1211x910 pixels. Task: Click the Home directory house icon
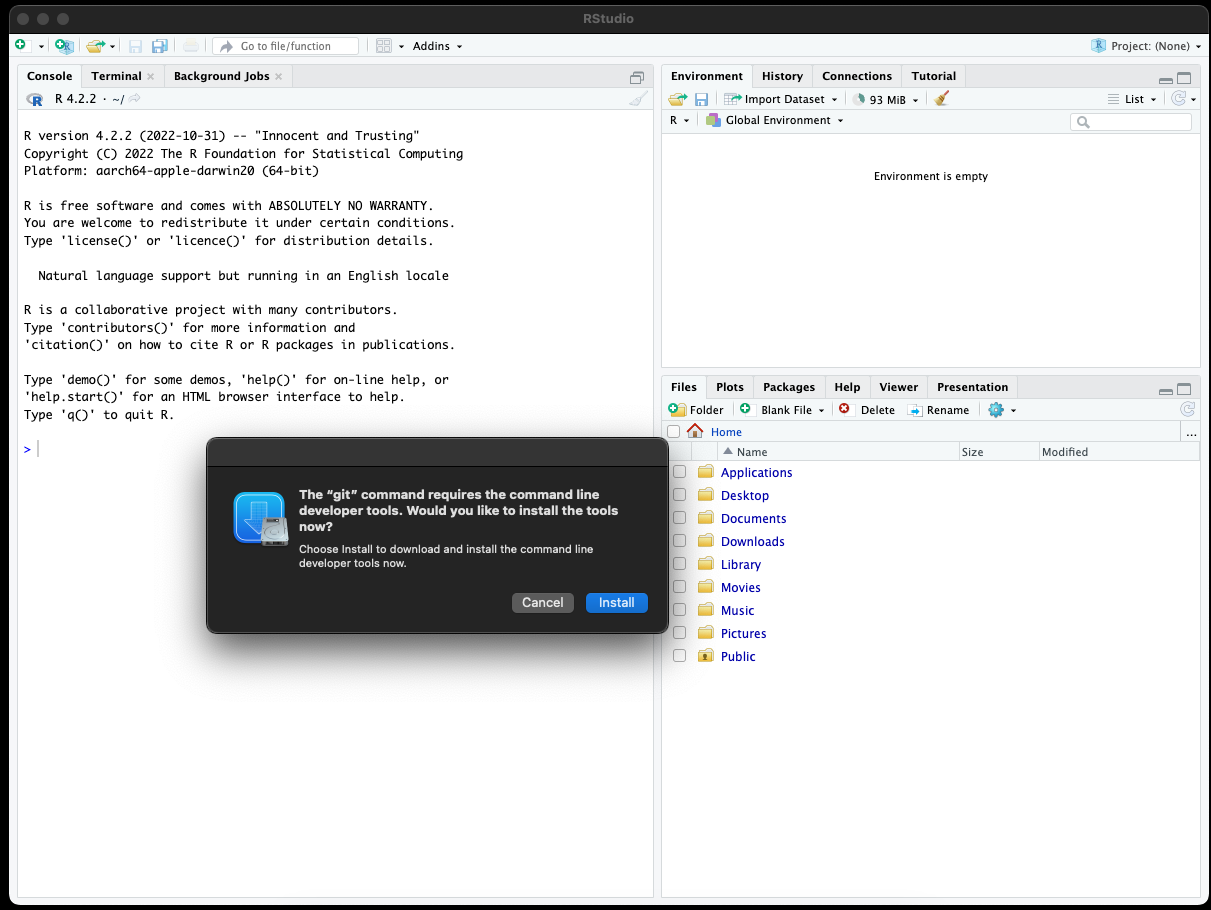pyautogui.click(x=695, y=432)
